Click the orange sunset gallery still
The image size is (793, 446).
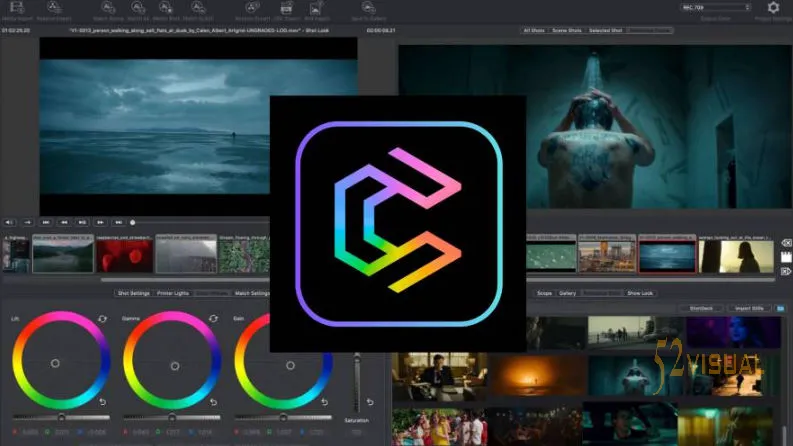click(538, 376)
